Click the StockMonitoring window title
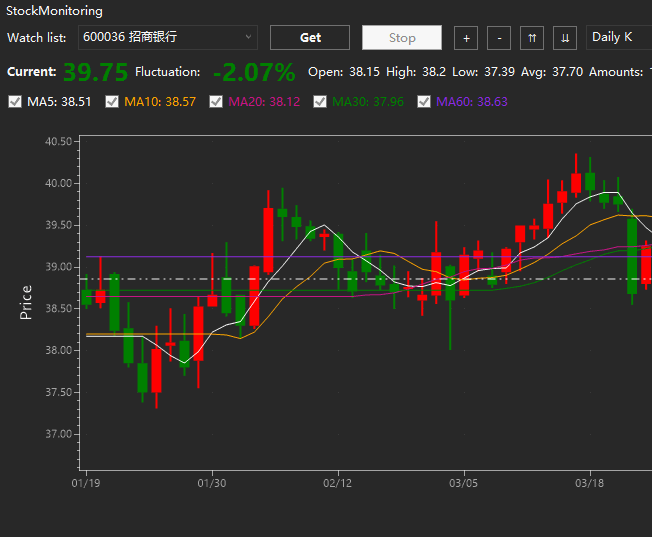The width and height of the screenshot is (652, 537). (54, 11)
